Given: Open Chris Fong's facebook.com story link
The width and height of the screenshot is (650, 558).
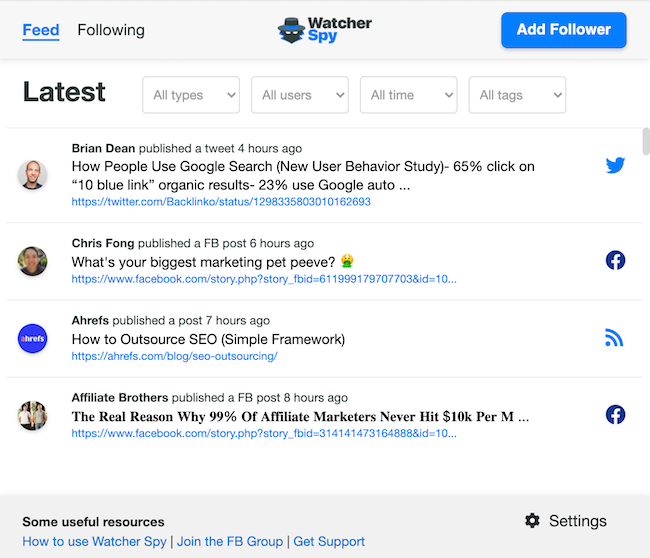Looking at the screenshot, I should pos(264,279).
